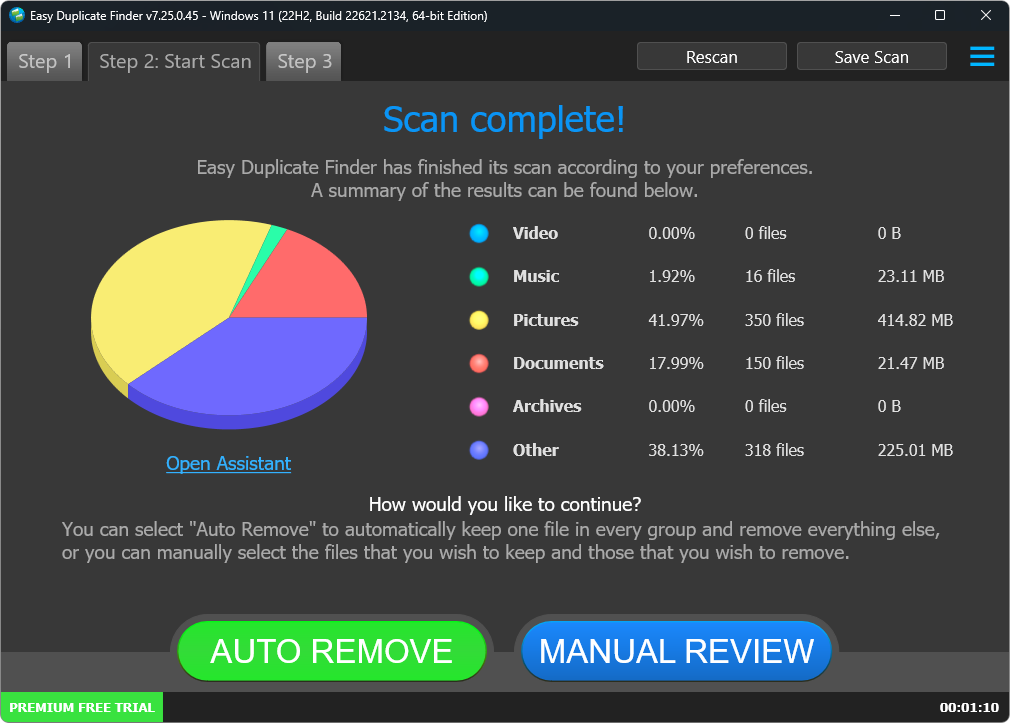The height and width of the screenshot is (723, 1010).
Task: Click the 21.47 MB size value
Action: click(x=911, y=363)
